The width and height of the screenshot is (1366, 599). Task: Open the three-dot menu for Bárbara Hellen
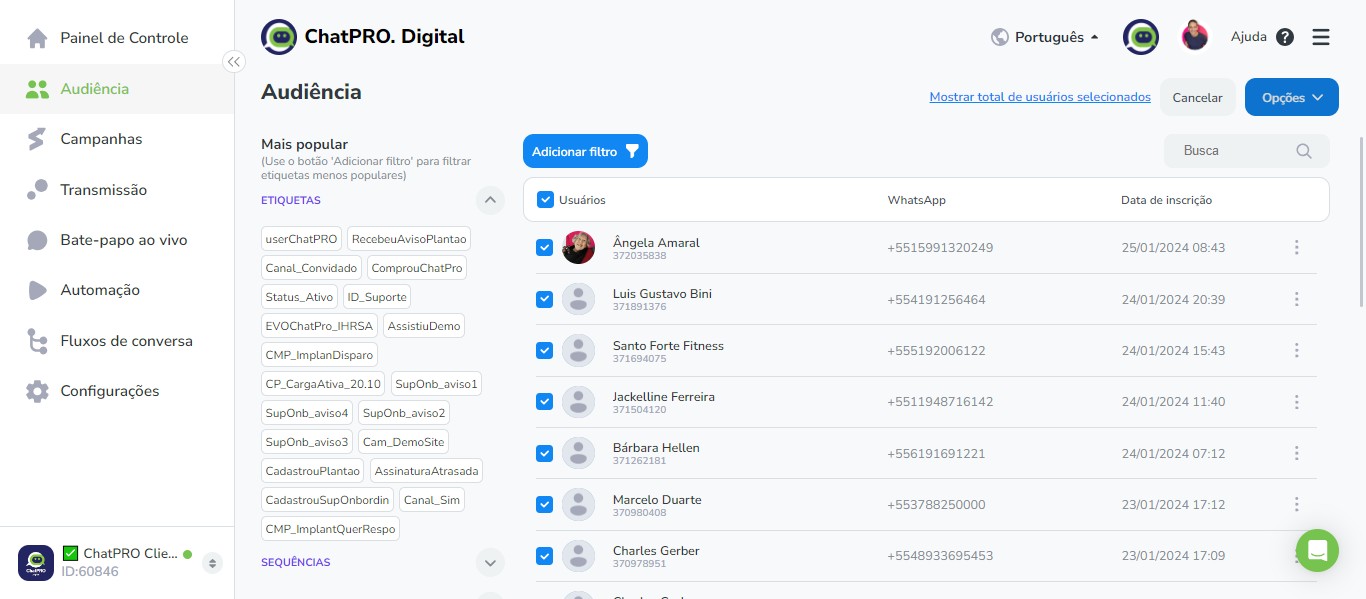(x=1296, y=453)
